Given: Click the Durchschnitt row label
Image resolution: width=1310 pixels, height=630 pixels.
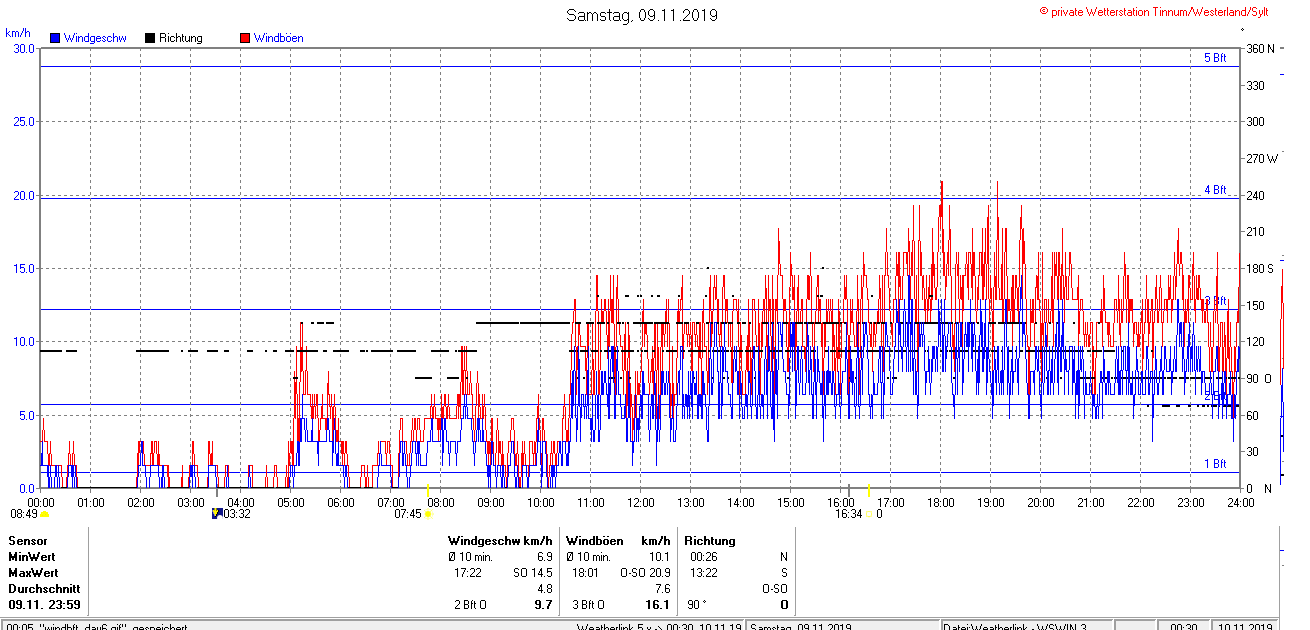Looking at the screenshot, I should (x=44, y=588).
